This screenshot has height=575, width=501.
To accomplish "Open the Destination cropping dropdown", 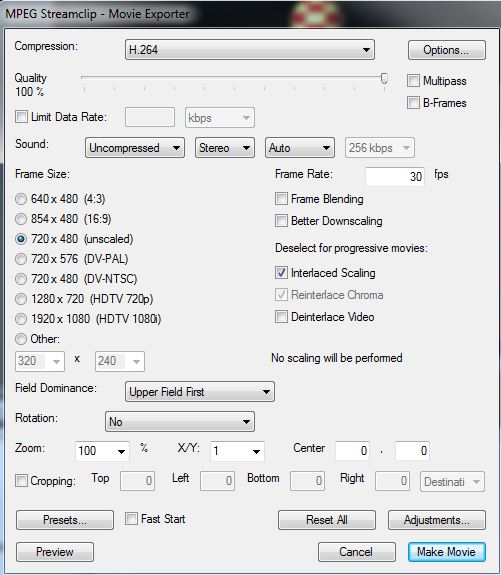I will (x=452, y=481).
